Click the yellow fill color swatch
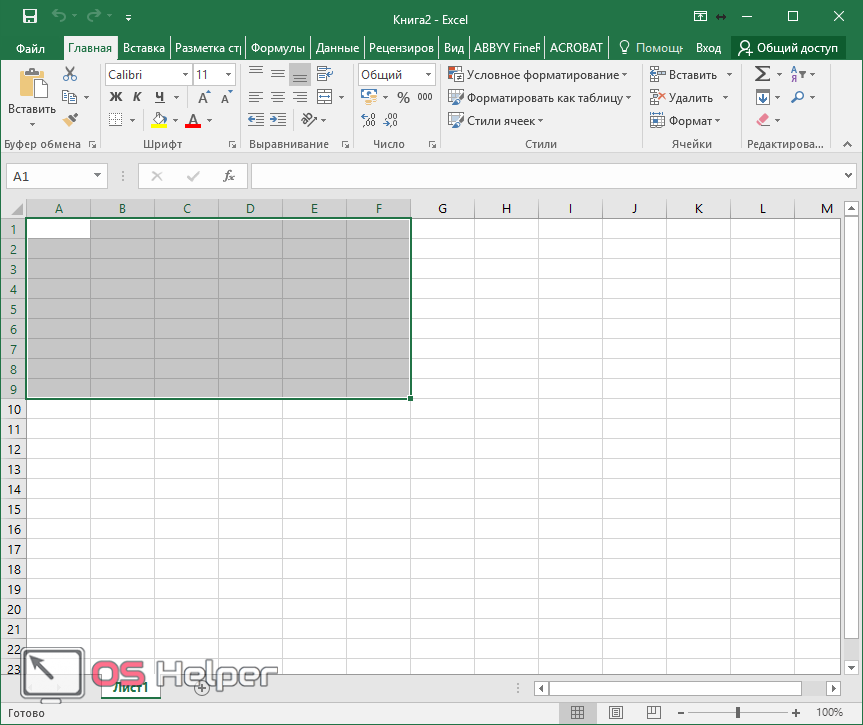Viewport: 863px width, 725px height. pyautogui.click(x=159, y=120)
